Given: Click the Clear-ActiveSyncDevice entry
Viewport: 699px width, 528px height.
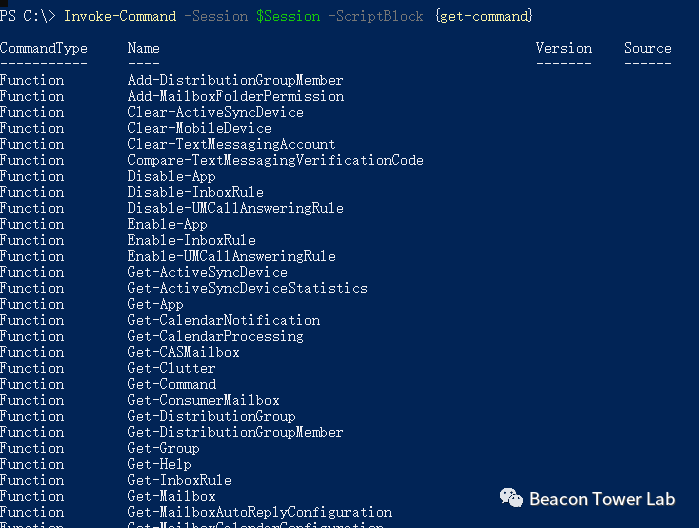Looking at the screenshot, I should pos(215,112).
